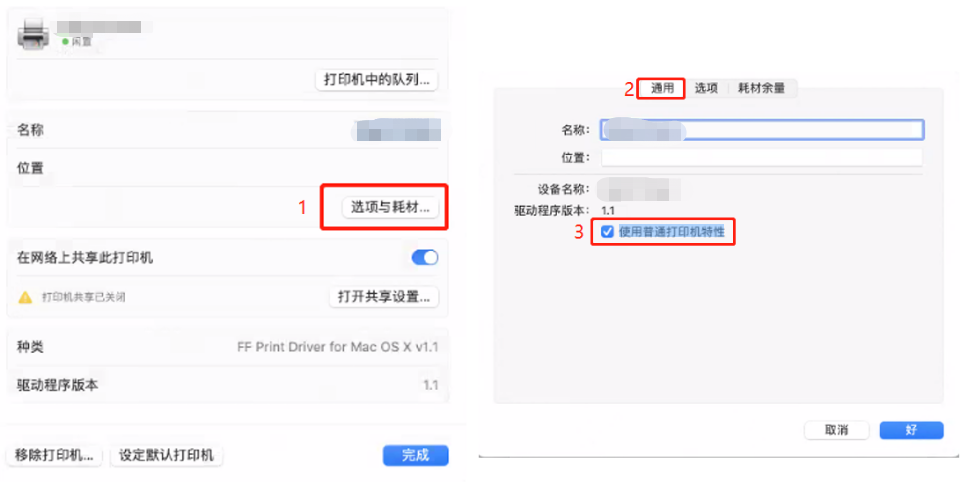This screenshot has height=483, width=972.
Task: Click 设定默认打印机 button
Action: pos(166,455)
